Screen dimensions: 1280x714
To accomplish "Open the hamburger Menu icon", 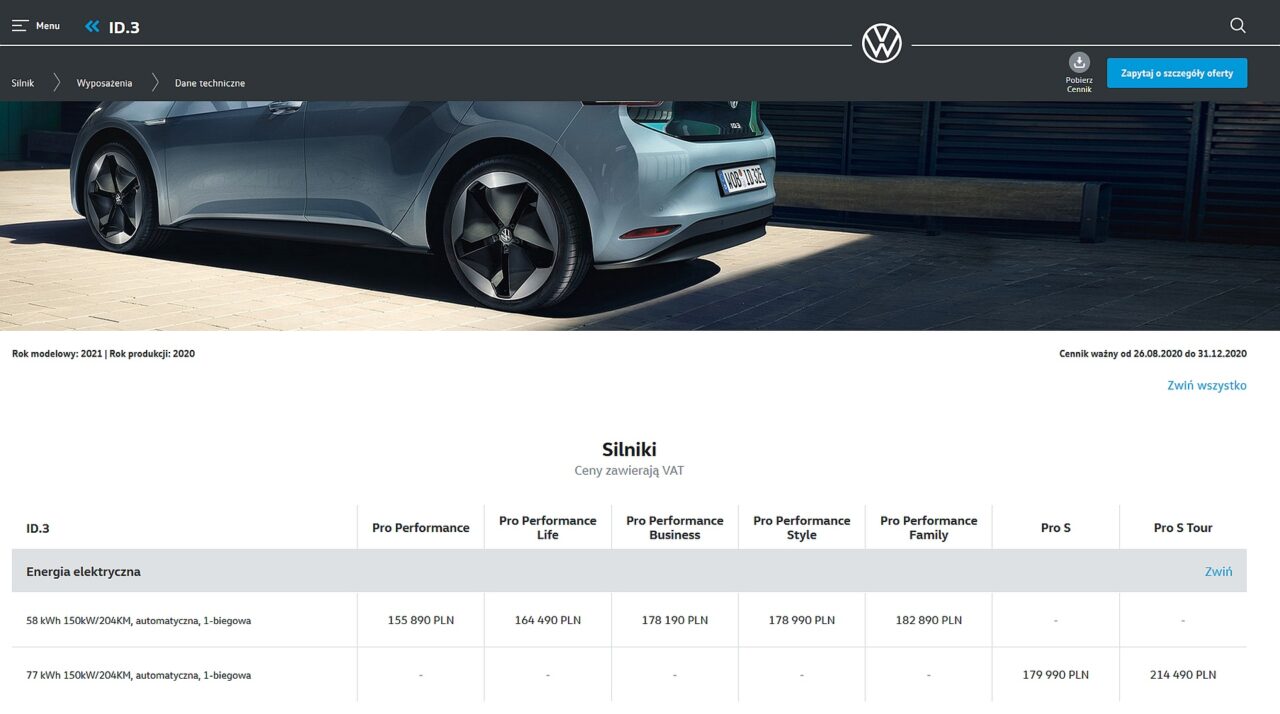I will pyautogui.click(x=20, y=26).
